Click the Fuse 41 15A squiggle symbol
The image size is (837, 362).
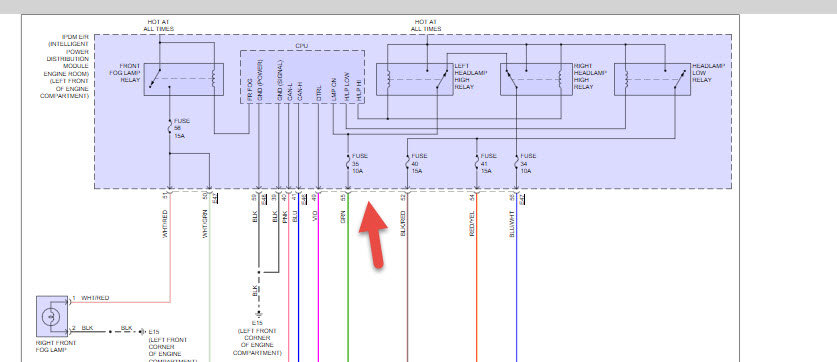click(477, 163)
